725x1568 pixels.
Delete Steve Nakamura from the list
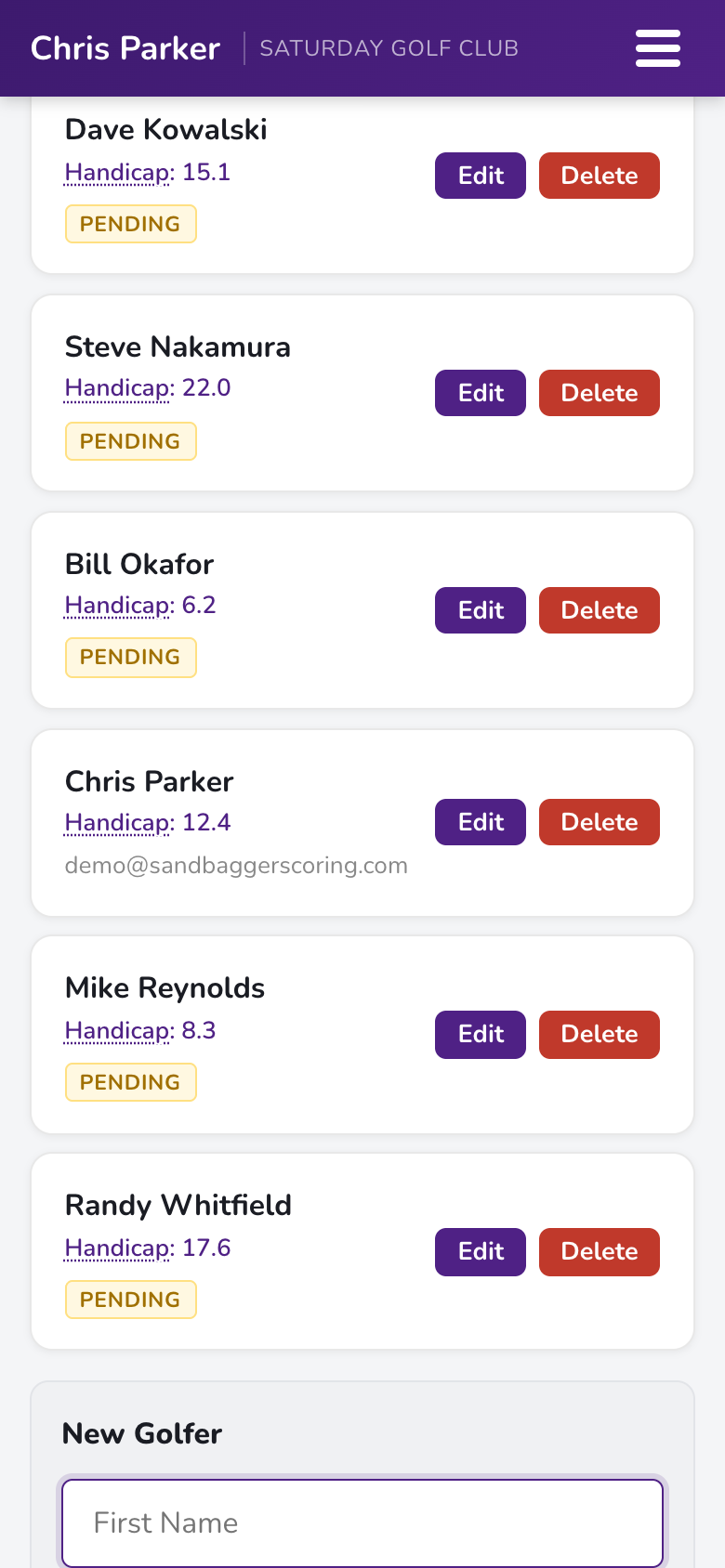600,393
